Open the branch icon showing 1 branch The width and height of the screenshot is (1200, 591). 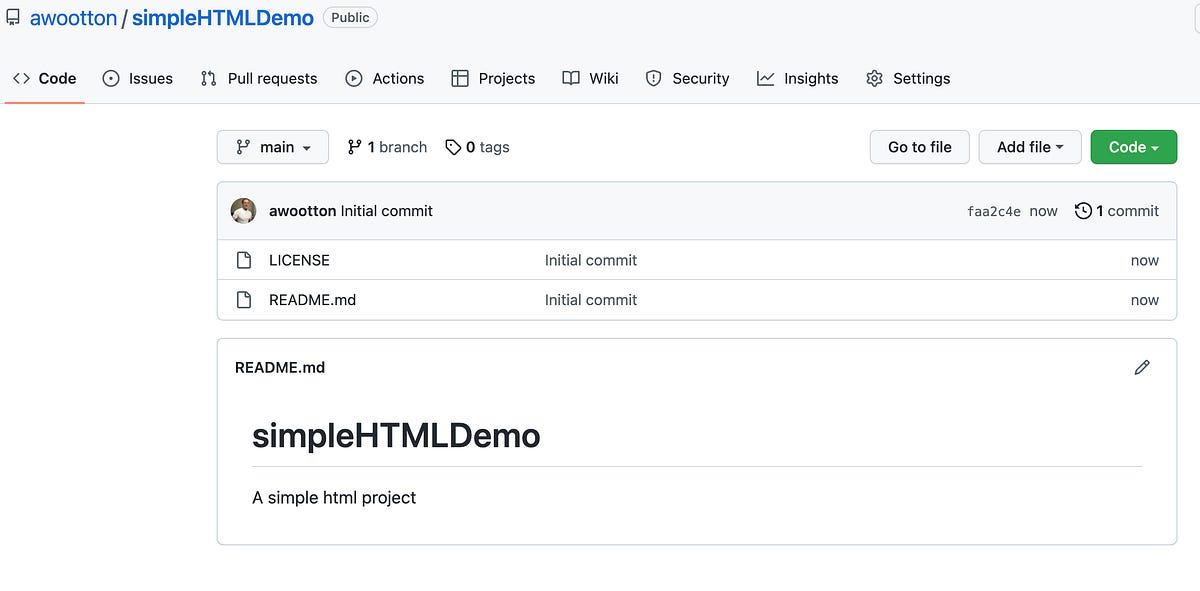pos(356,146)
